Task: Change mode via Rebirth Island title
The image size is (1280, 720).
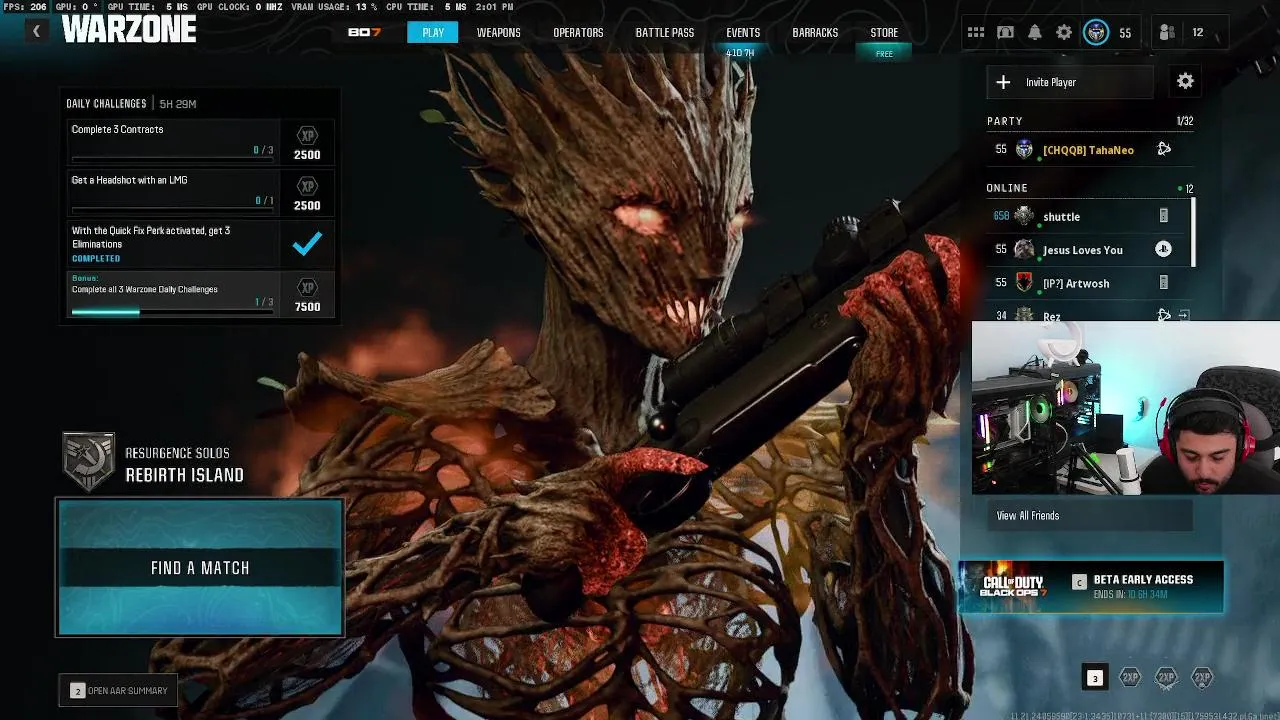Action: pos(184,475)
